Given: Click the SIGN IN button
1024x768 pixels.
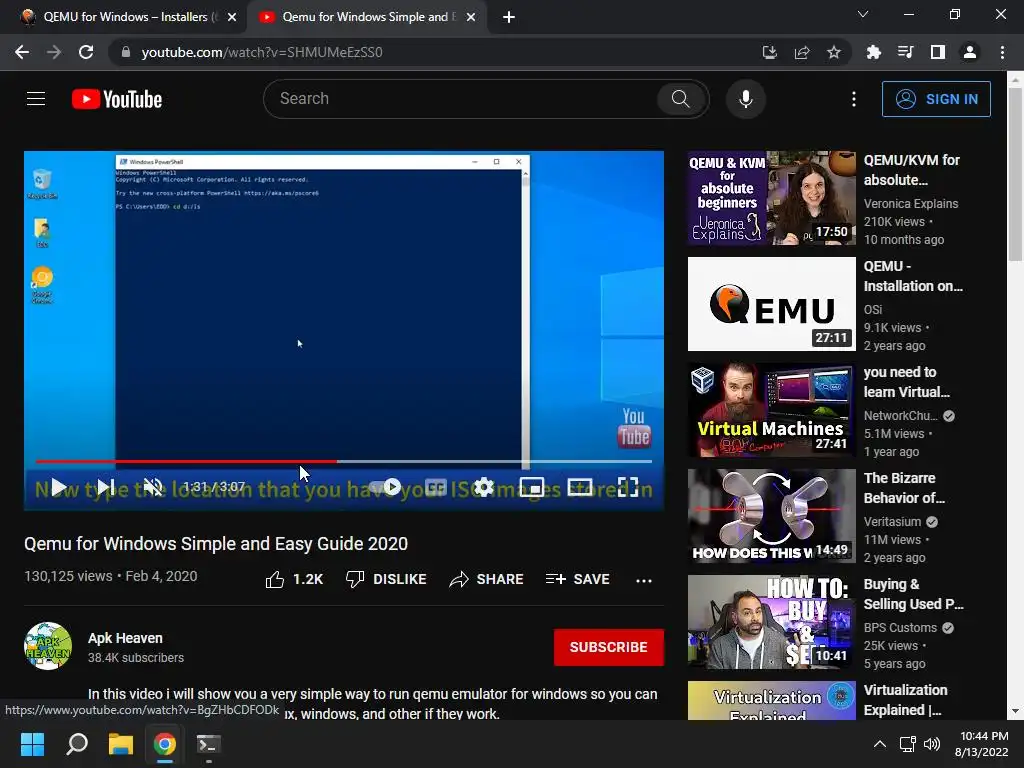Looking at the screenshot, I should coord(936,99).
